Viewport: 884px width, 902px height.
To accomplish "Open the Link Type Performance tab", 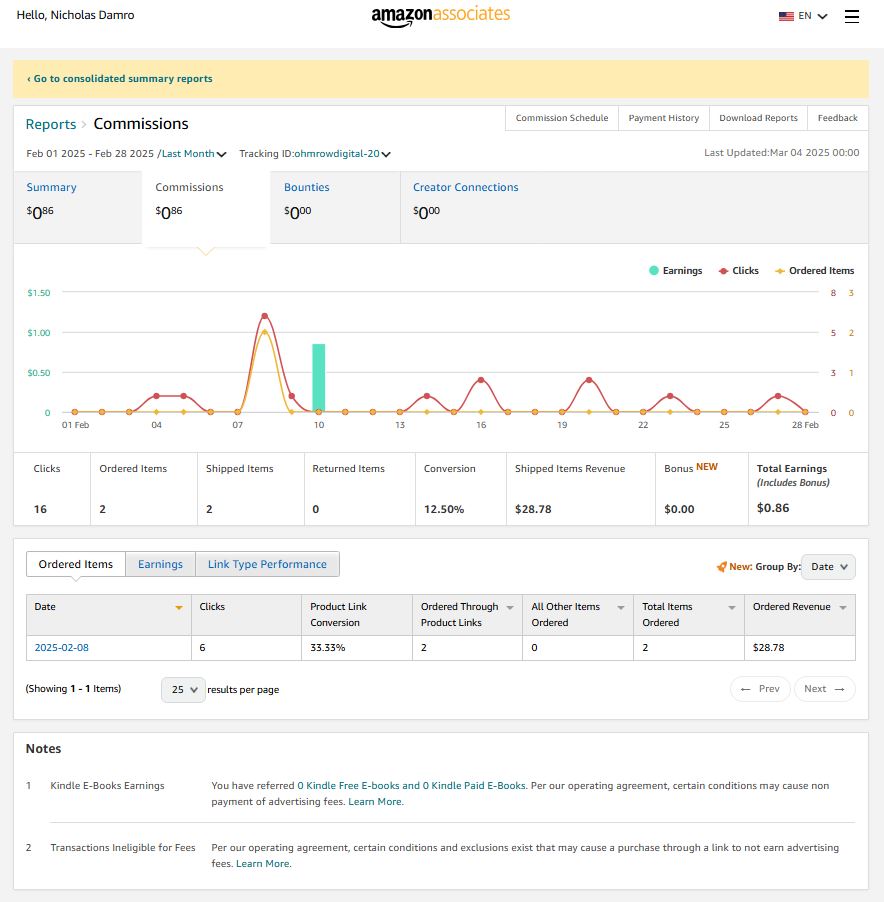I will pyautogui.click(x=267, y=564).
